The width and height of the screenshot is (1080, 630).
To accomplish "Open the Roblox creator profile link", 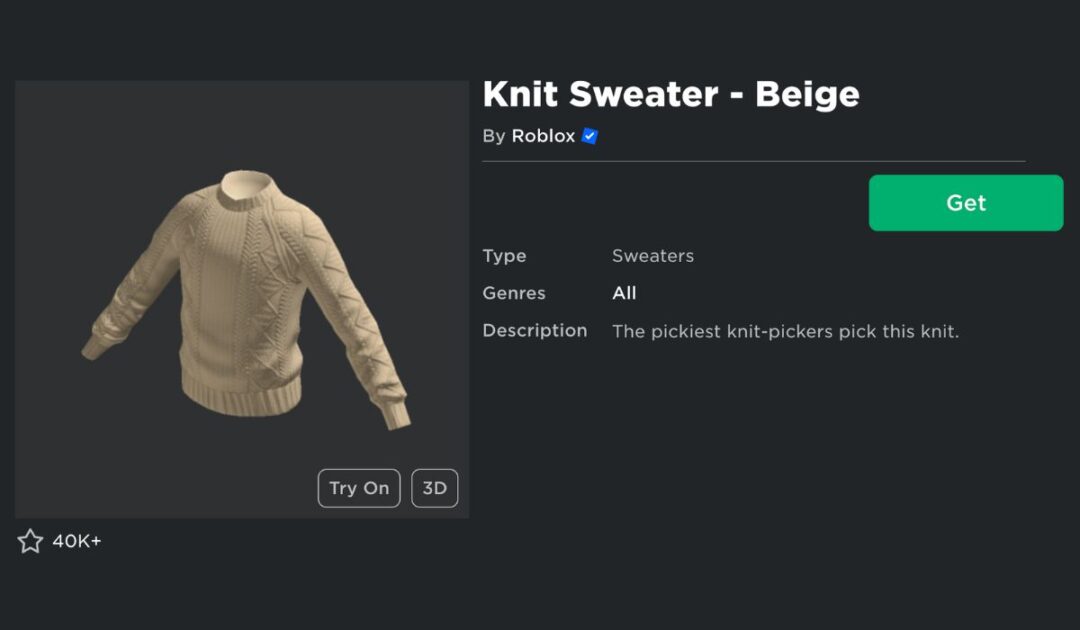I will pyautogui.click(x=543, y=136).
